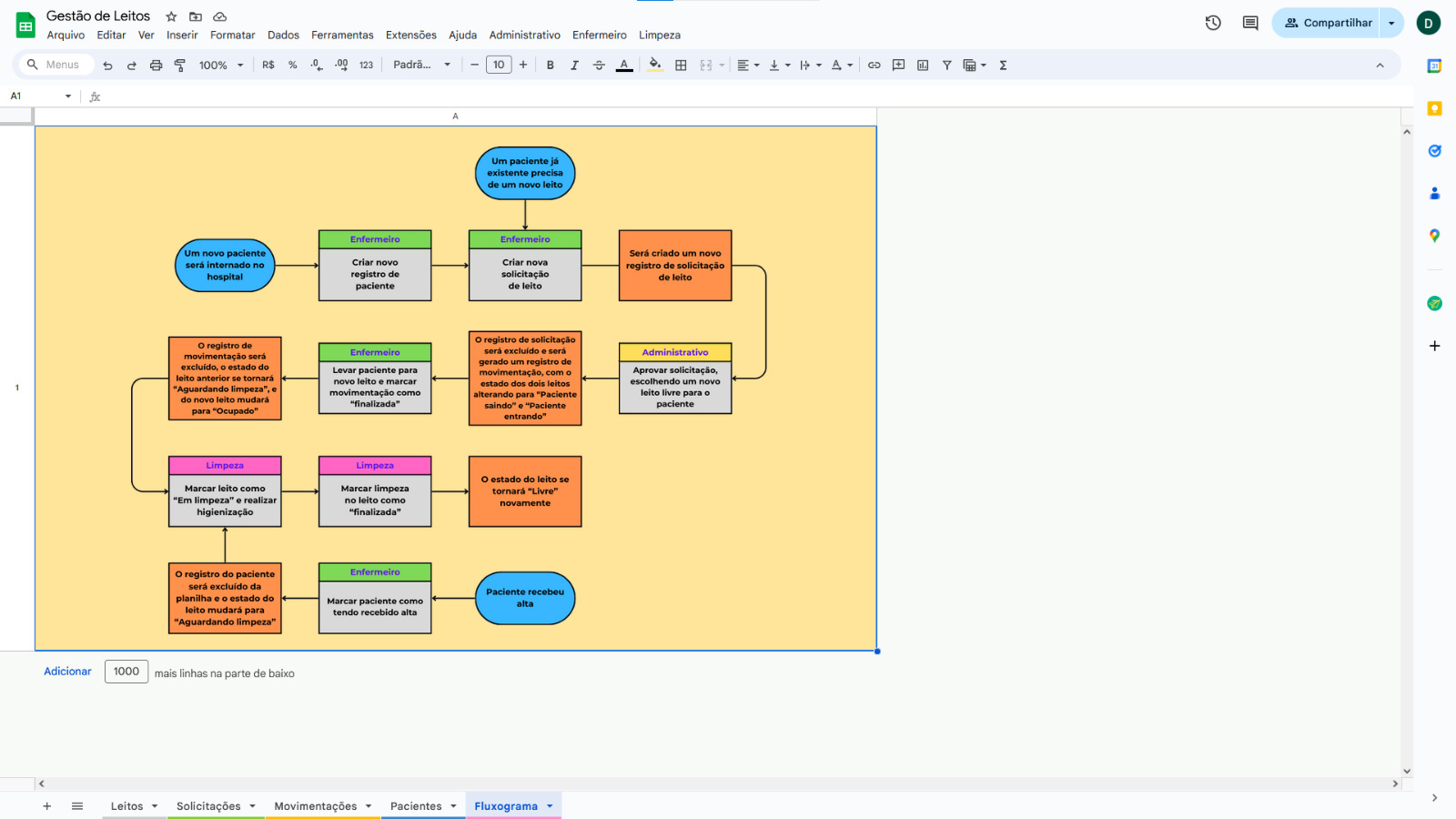Click the font size input field
This screenshot has width=1456, height=819.
click(499, 66)
